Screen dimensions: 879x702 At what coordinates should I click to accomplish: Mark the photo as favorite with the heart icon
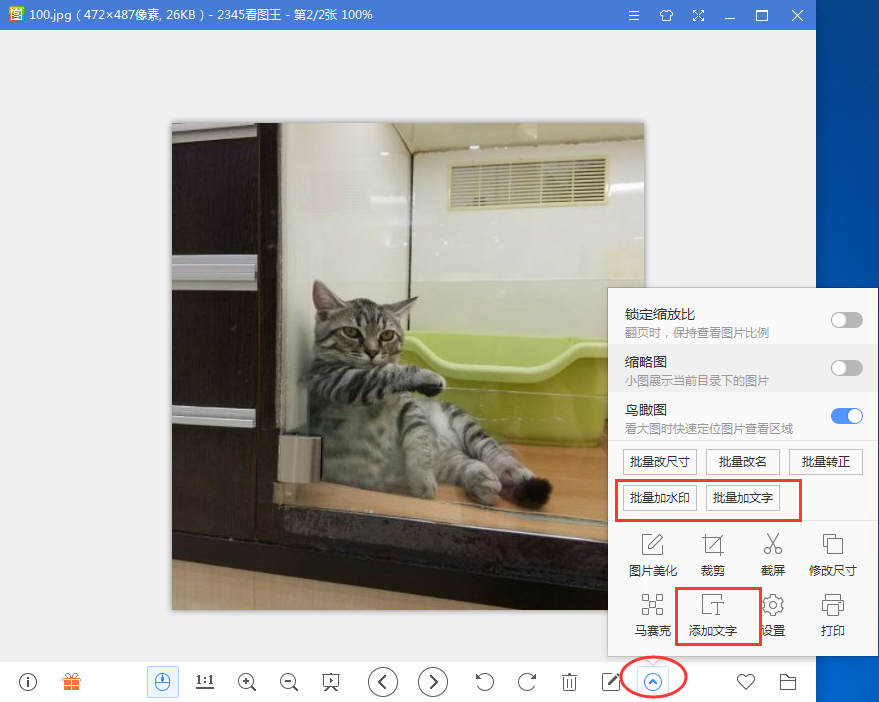tap(745, 681)
